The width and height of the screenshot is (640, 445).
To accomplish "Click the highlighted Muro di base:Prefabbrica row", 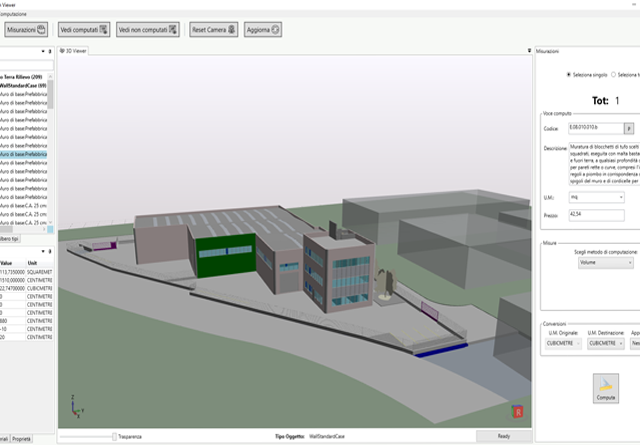I will pyautogui.click(x=23, y=154).
